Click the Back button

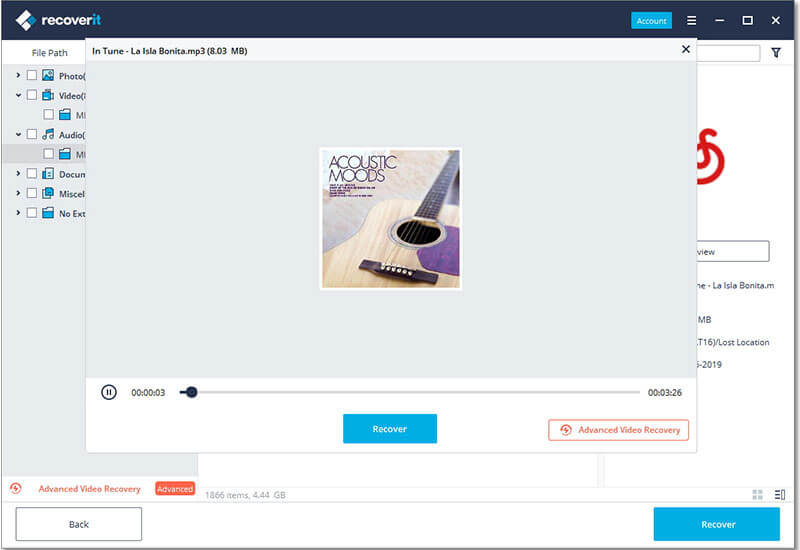point(79,524)
